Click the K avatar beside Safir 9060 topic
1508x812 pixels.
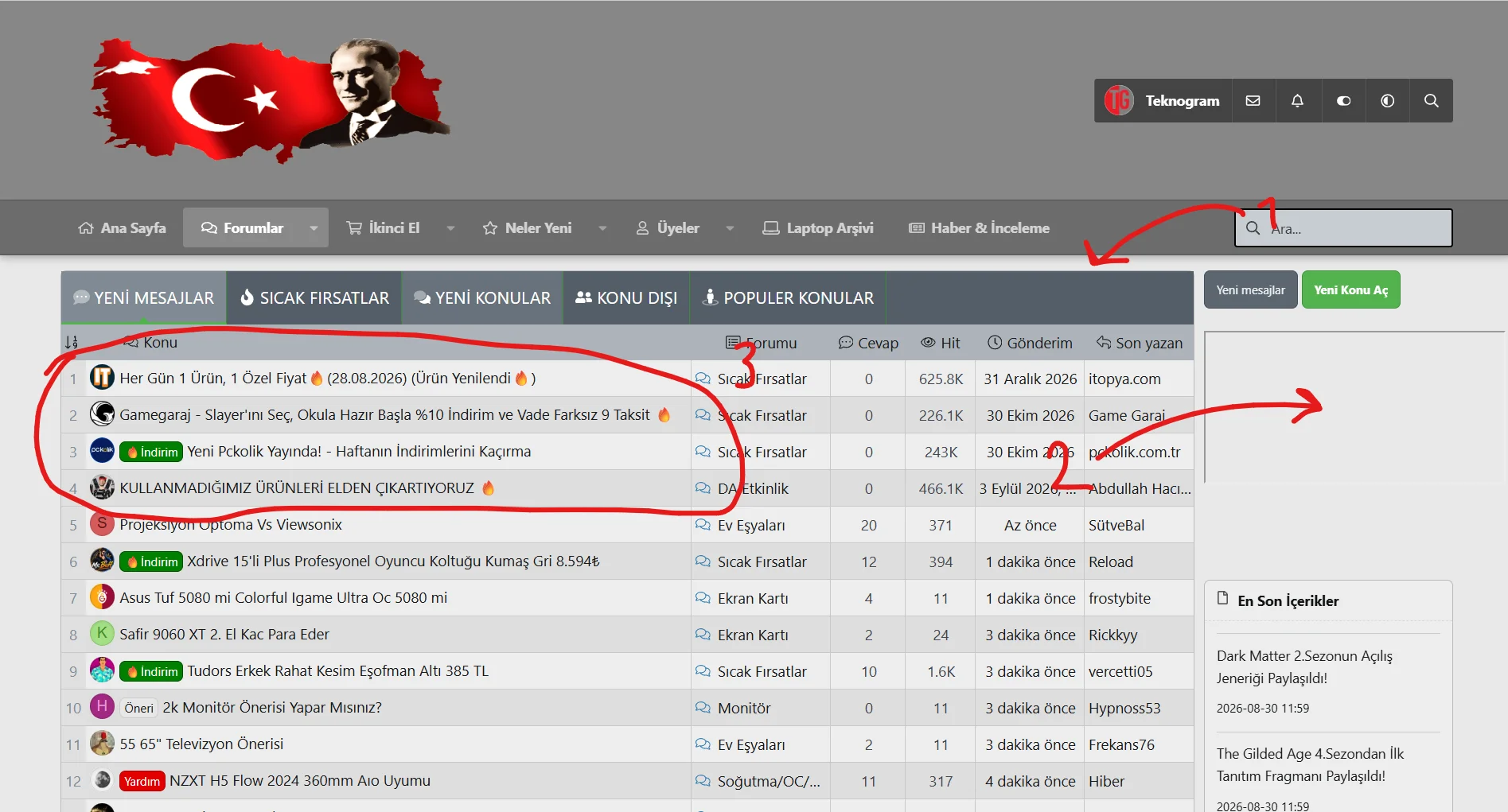(x=102, y=633)
